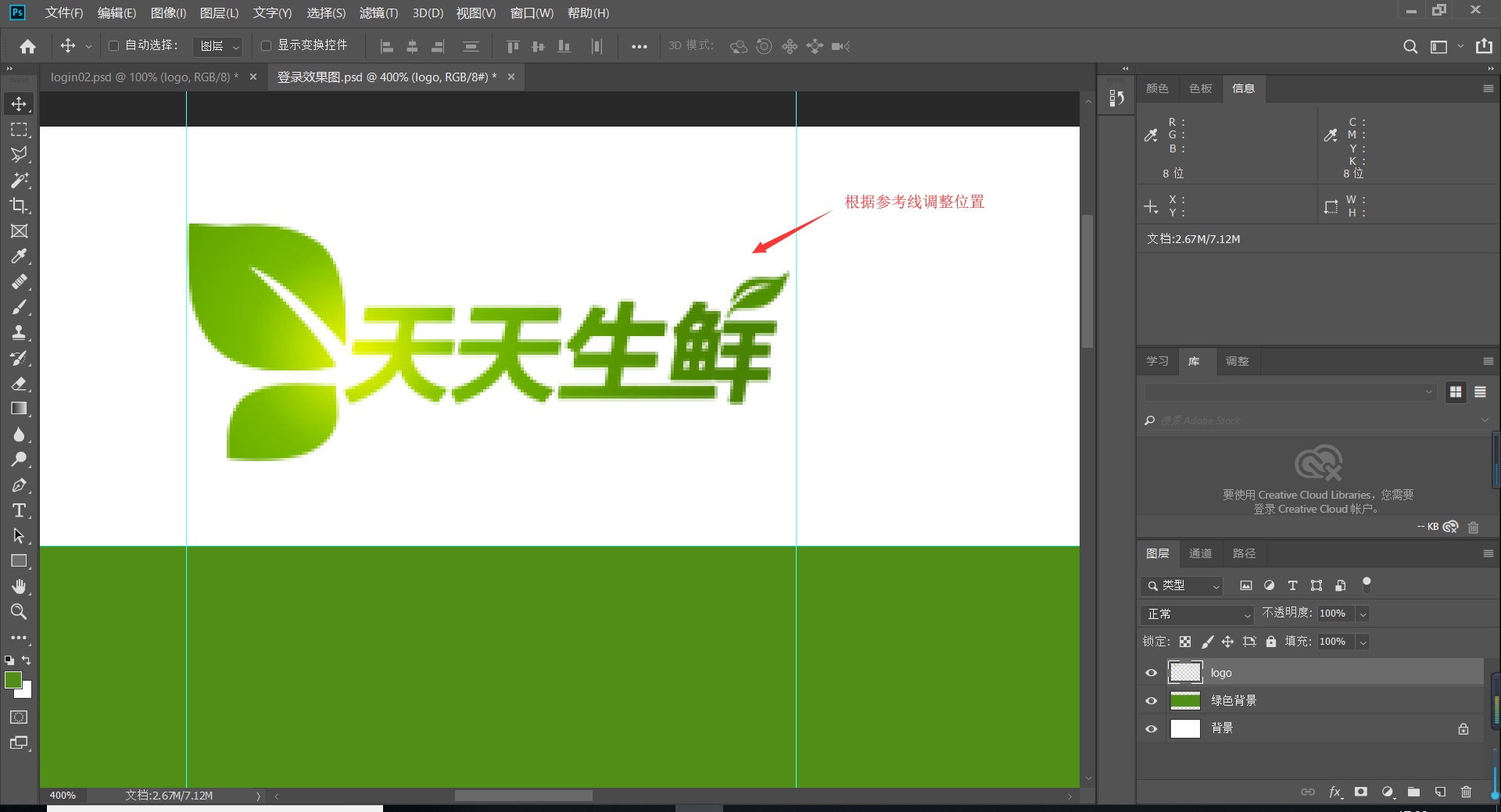This screenshot has width=1501, height=812.
Task: Select the Eraser tool
Action: [x=19, y=384]
